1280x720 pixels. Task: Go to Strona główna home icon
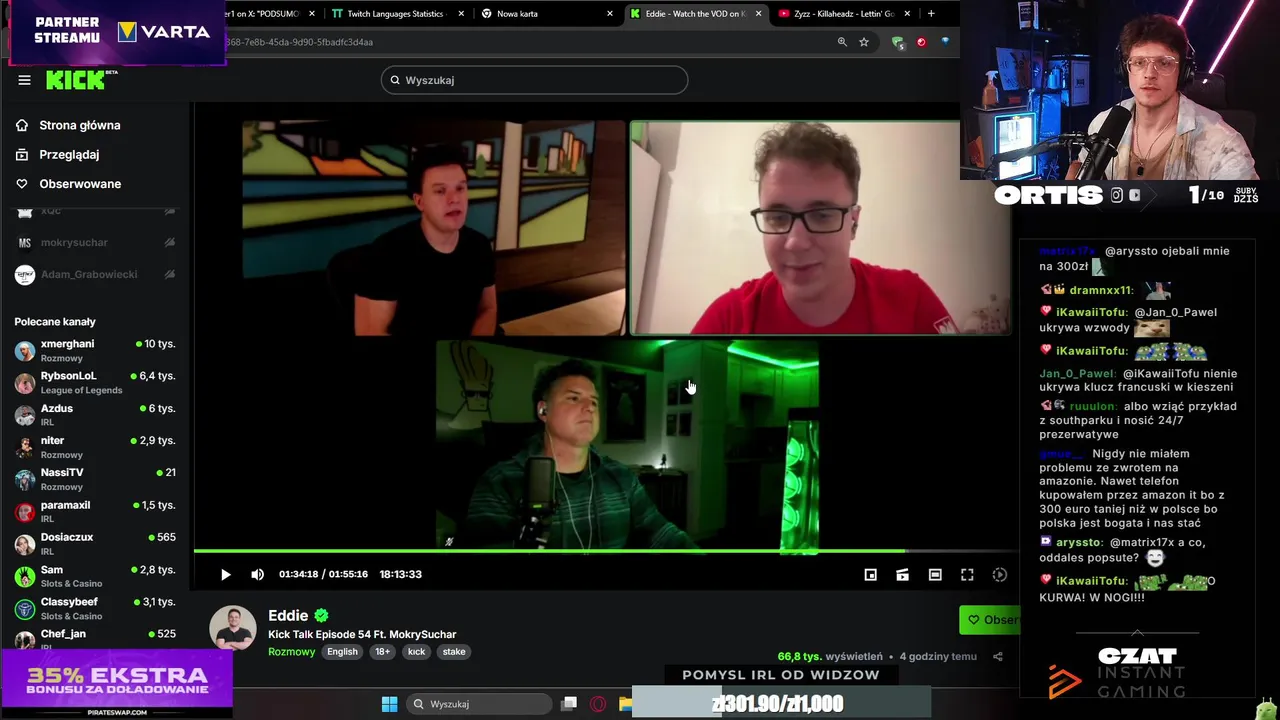coord(22,125)
